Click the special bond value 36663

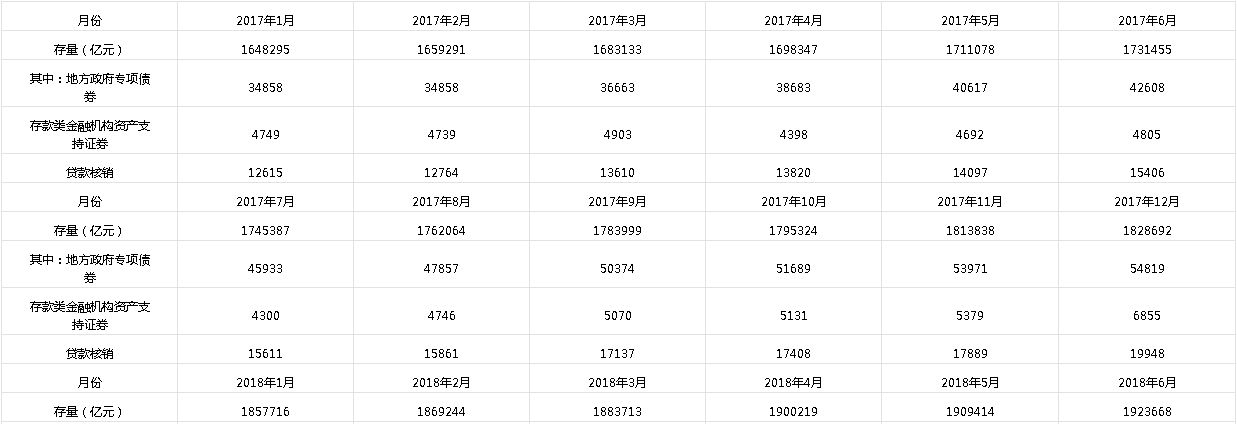click(x=617, y=88)
